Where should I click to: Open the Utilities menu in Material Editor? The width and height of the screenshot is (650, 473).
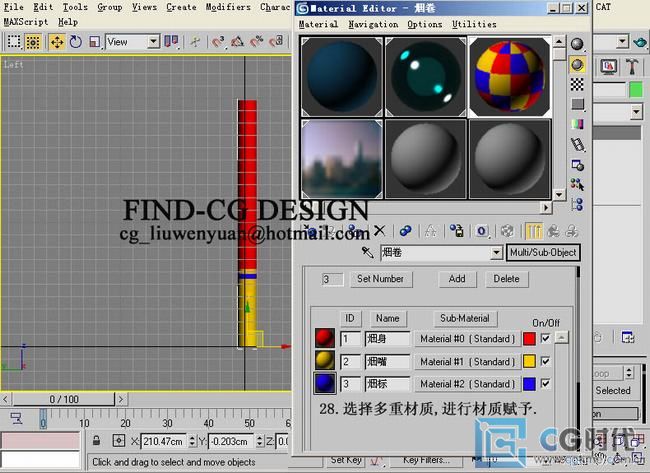point(474,24)
